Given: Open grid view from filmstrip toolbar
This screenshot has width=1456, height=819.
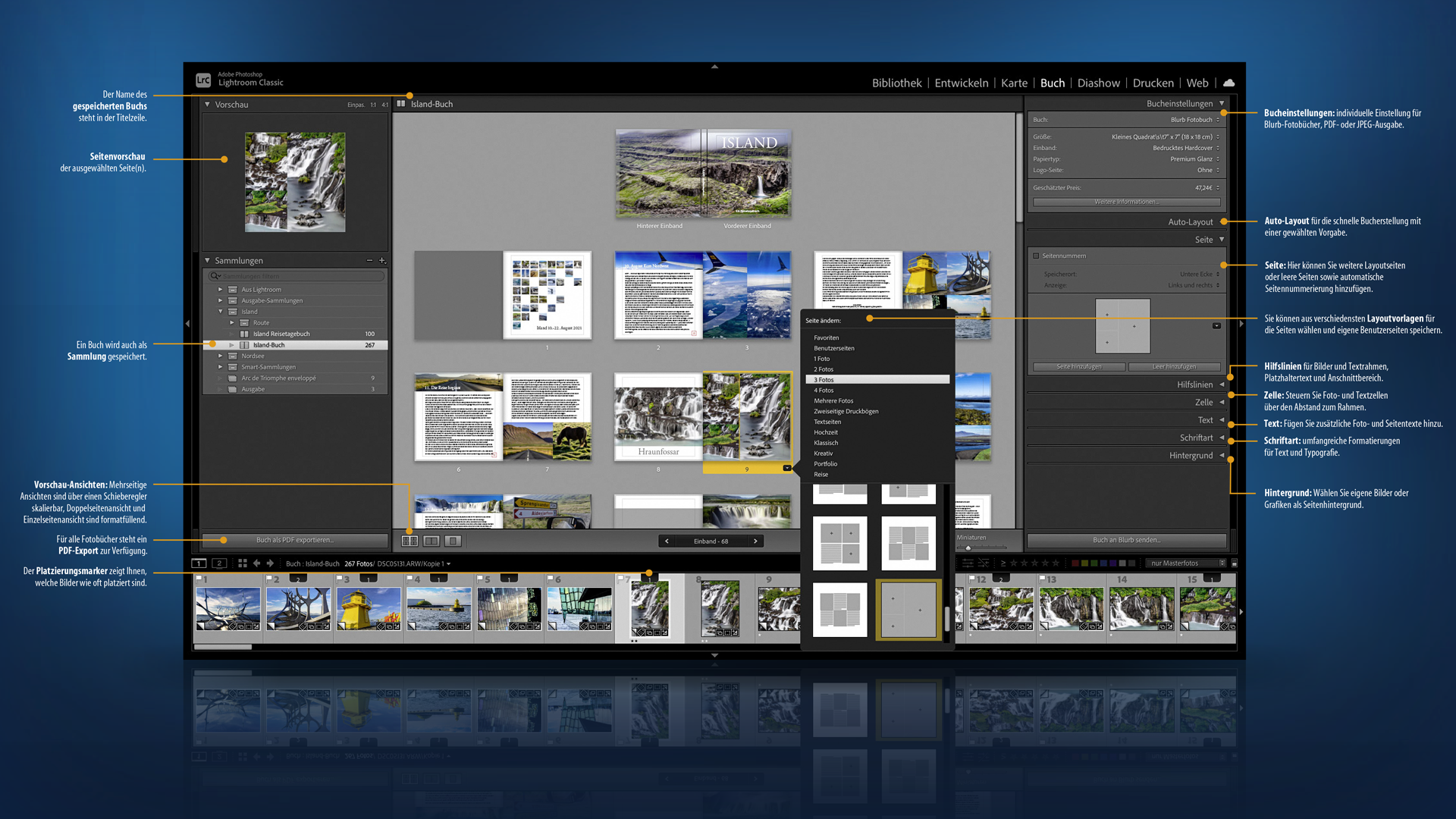Looking at the screenshot, I should click(243, 563).
